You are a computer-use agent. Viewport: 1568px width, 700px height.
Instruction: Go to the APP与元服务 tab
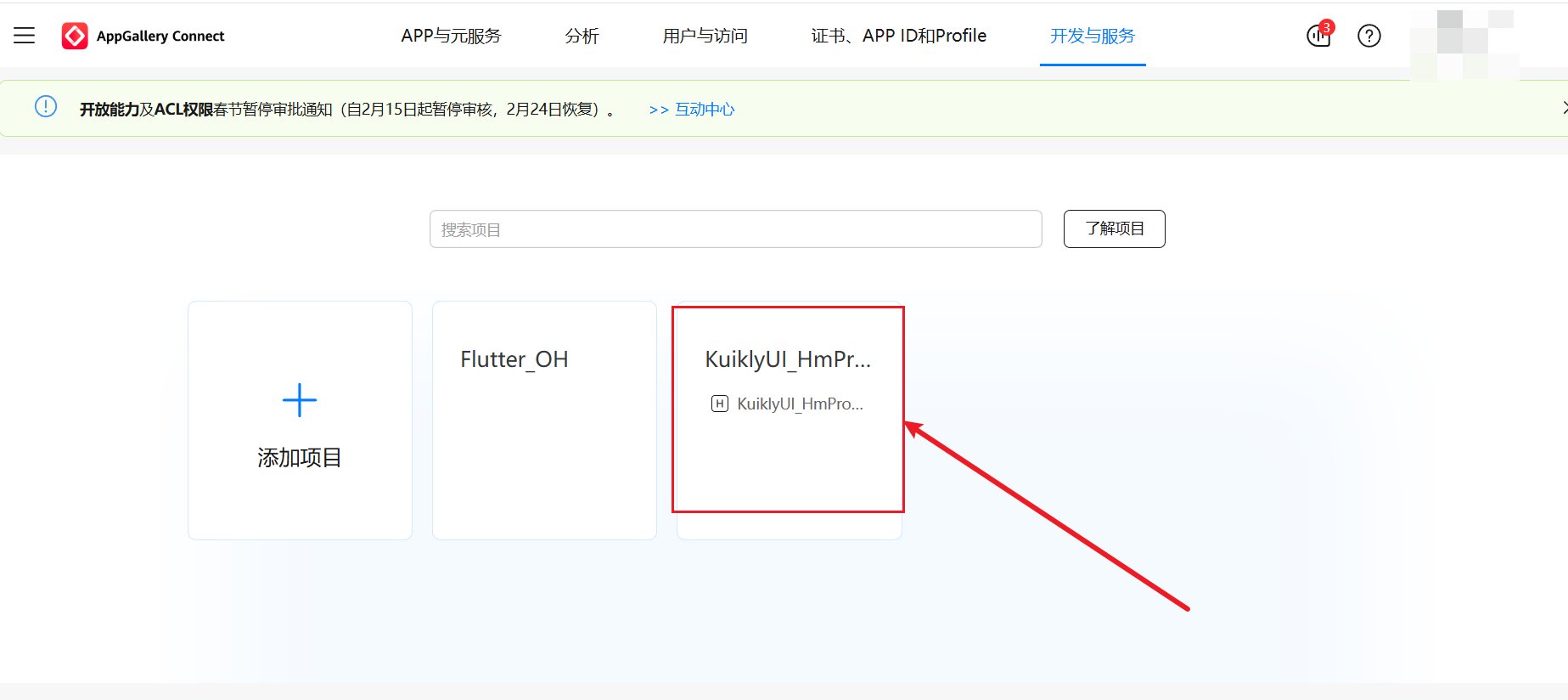tap(451, 36)
